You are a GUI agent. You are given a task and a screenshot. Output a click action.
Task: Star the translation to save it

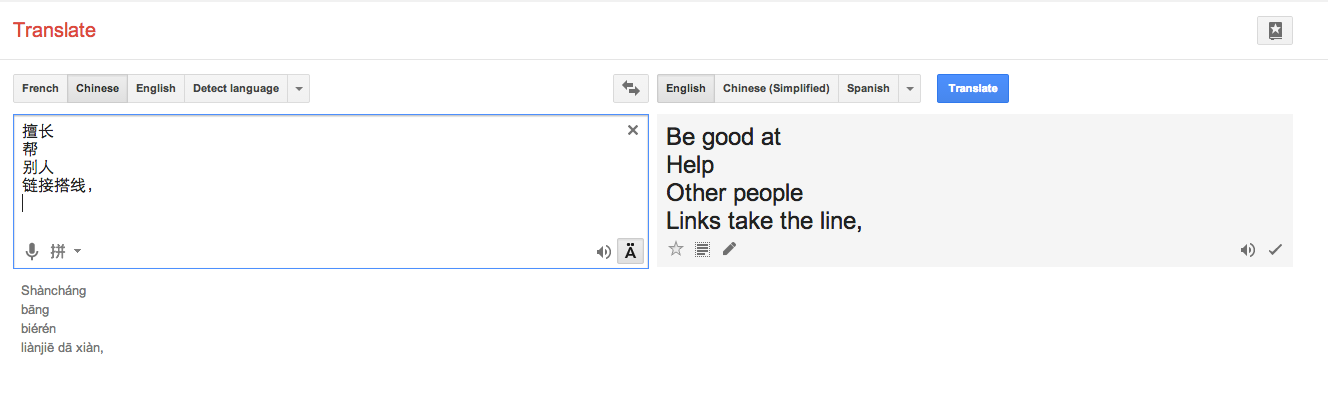675,249
